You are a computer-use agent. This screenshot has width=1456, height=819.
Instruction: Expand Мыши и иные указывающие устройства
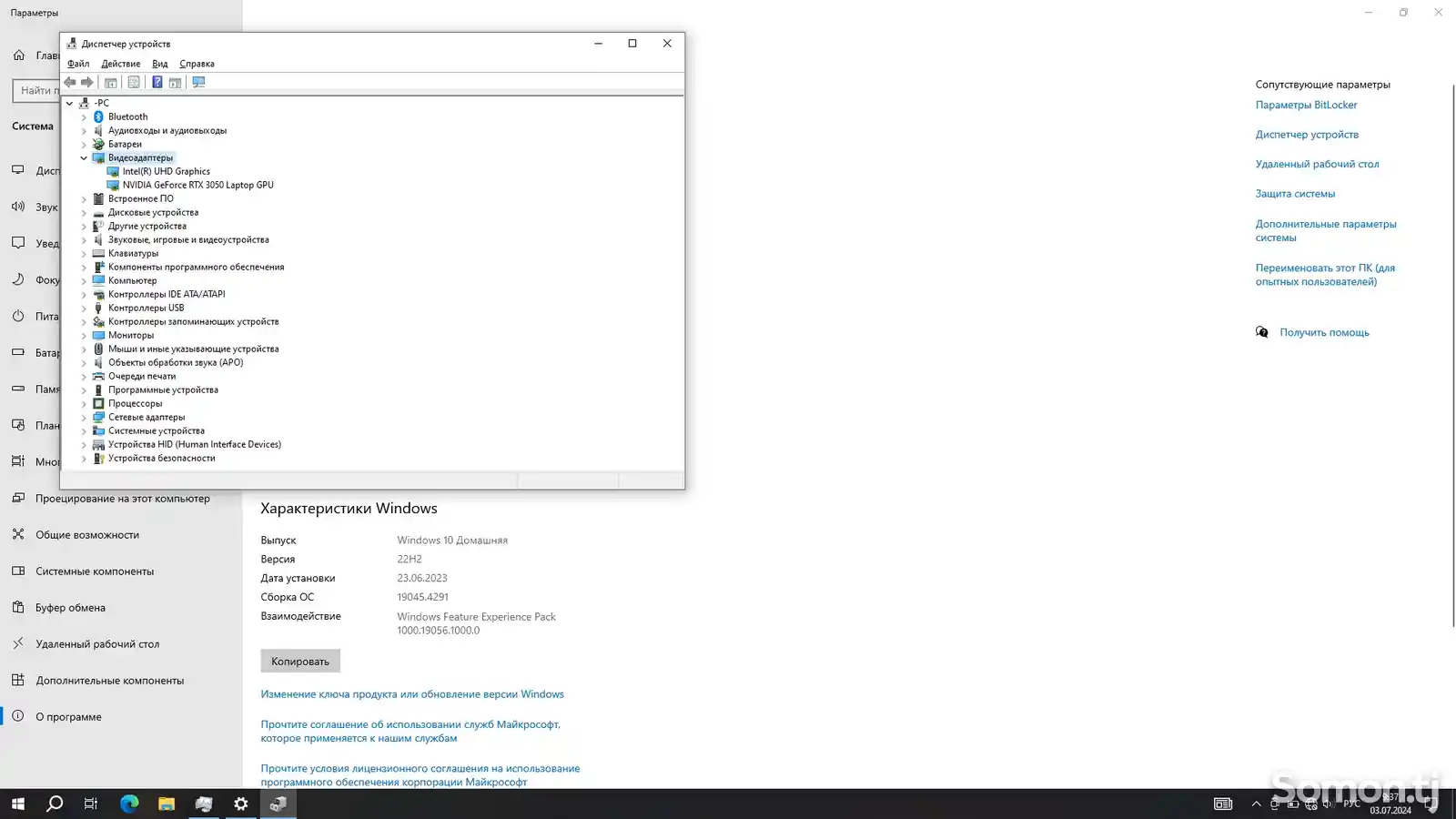pyautogui.click(x=84, y=349)
